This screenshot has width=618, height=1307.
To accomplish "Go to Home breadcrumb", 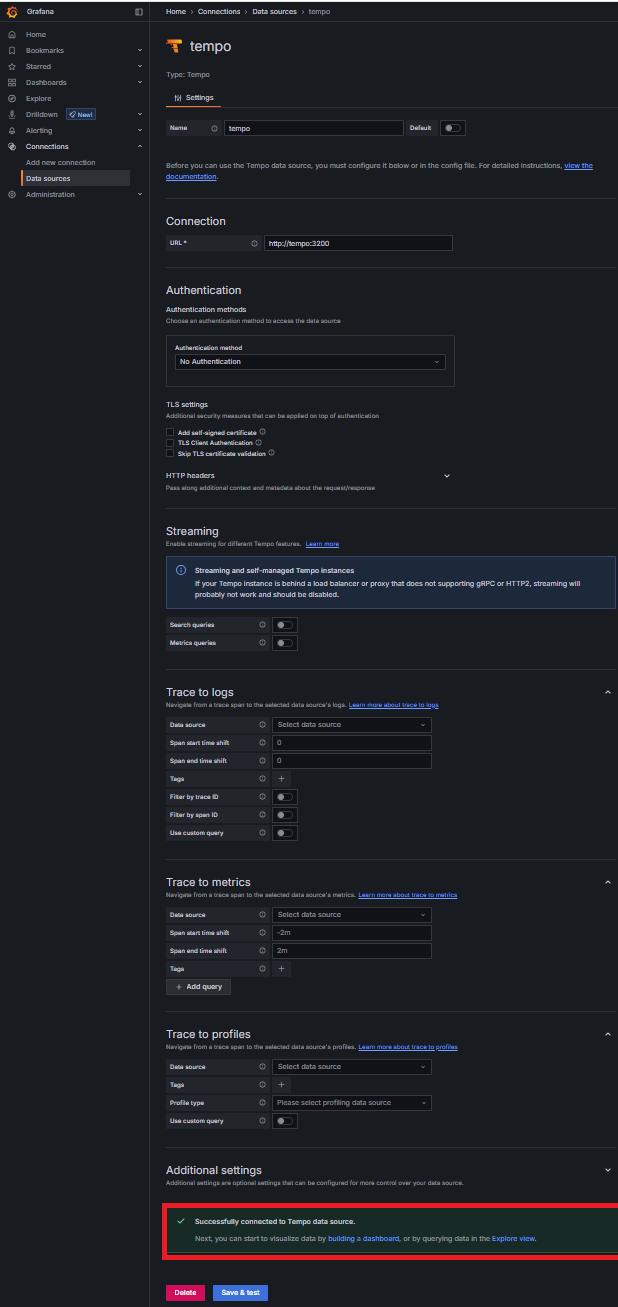I will click(176, 11).
